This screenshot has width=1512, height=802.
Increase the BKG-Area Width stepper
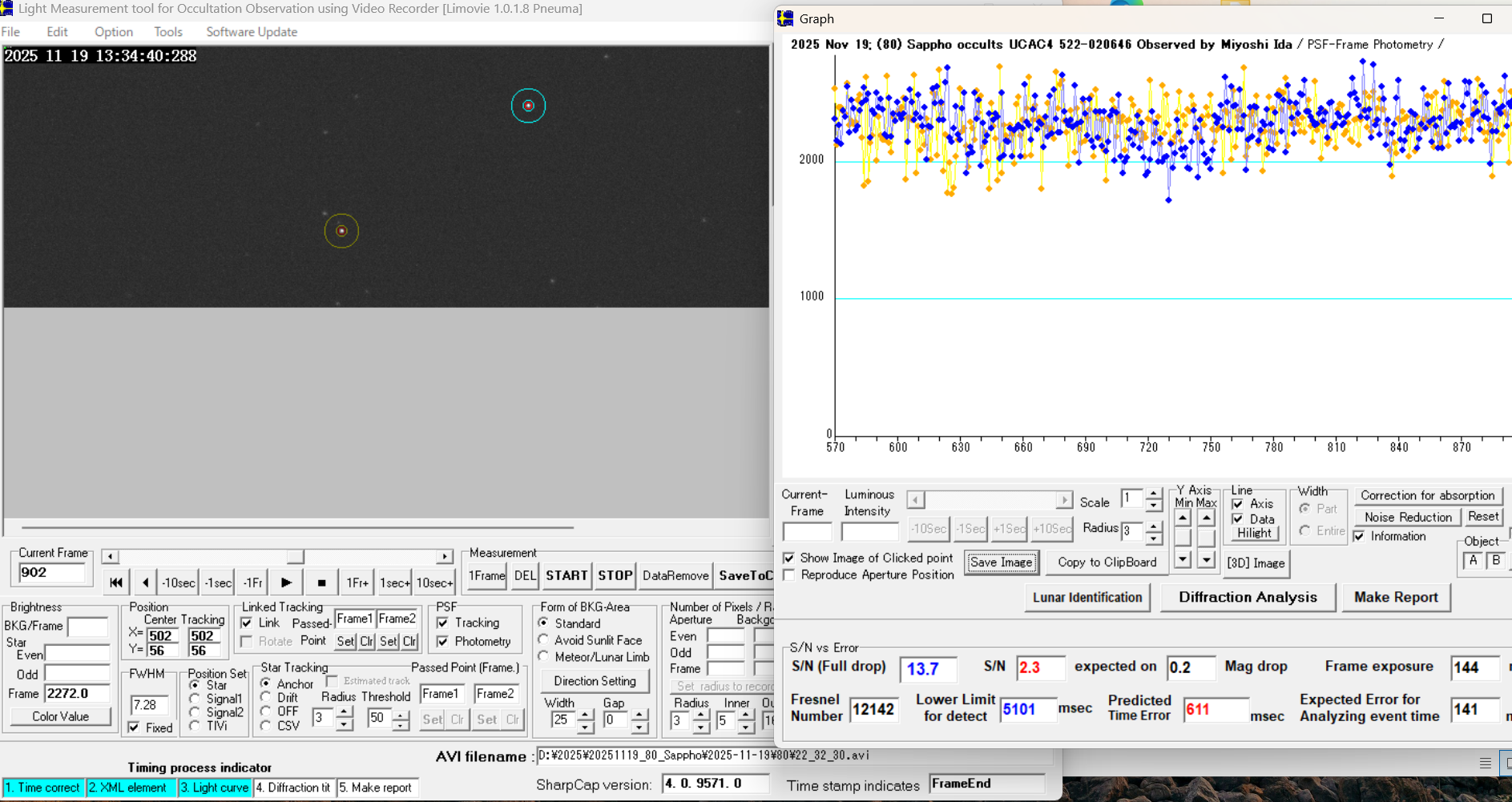(586, 715)
